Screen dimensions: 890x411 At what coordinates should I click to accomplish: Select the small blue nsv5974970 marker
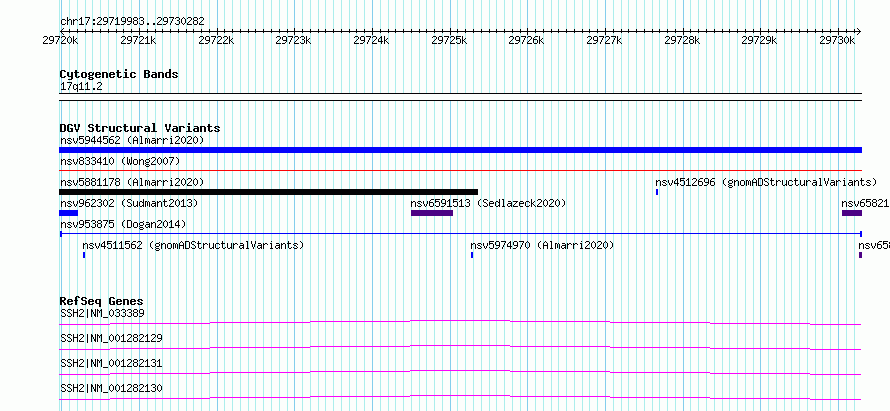(x=472, y=255)
